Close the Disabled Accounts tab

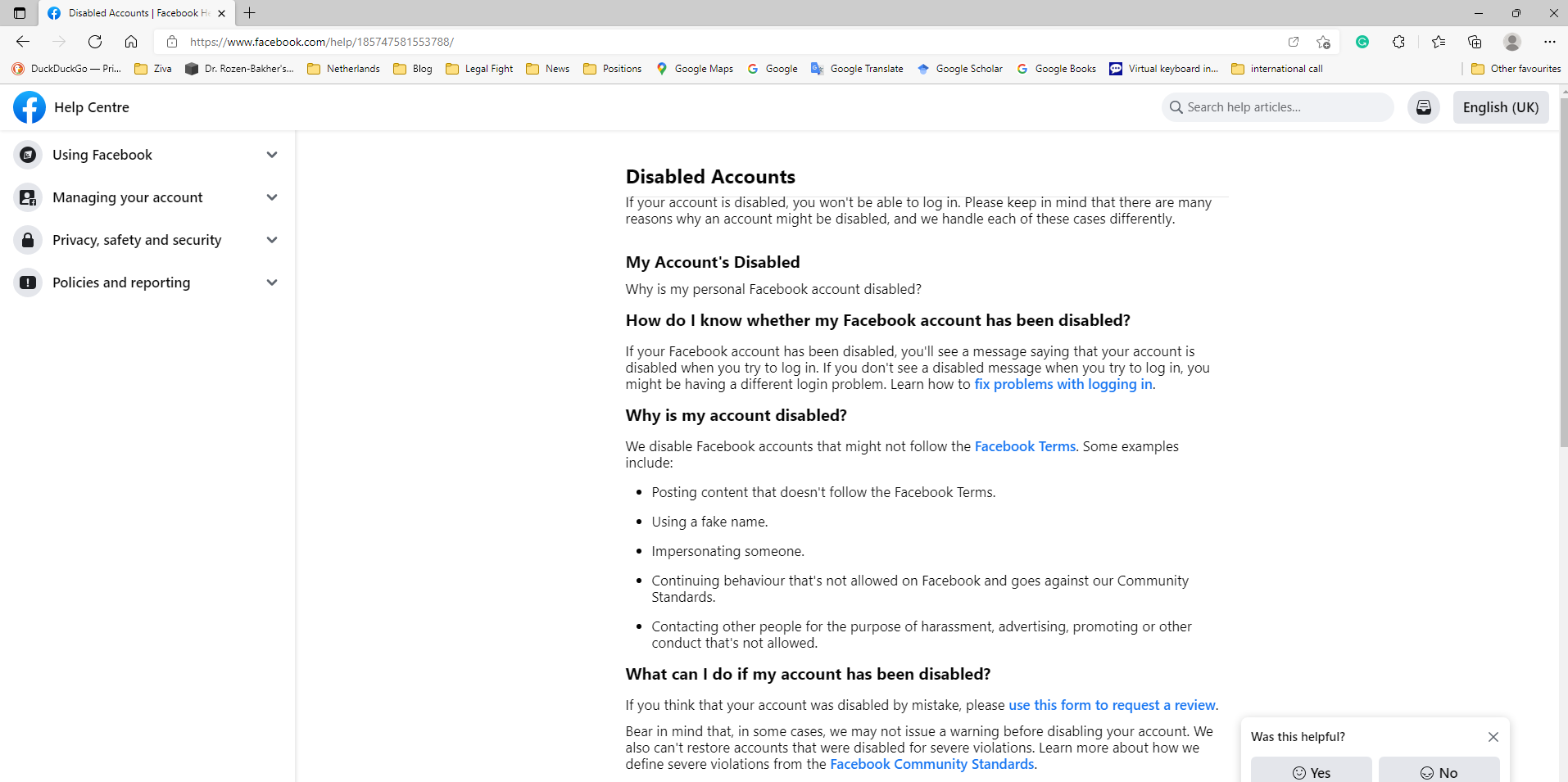point(221,13)
